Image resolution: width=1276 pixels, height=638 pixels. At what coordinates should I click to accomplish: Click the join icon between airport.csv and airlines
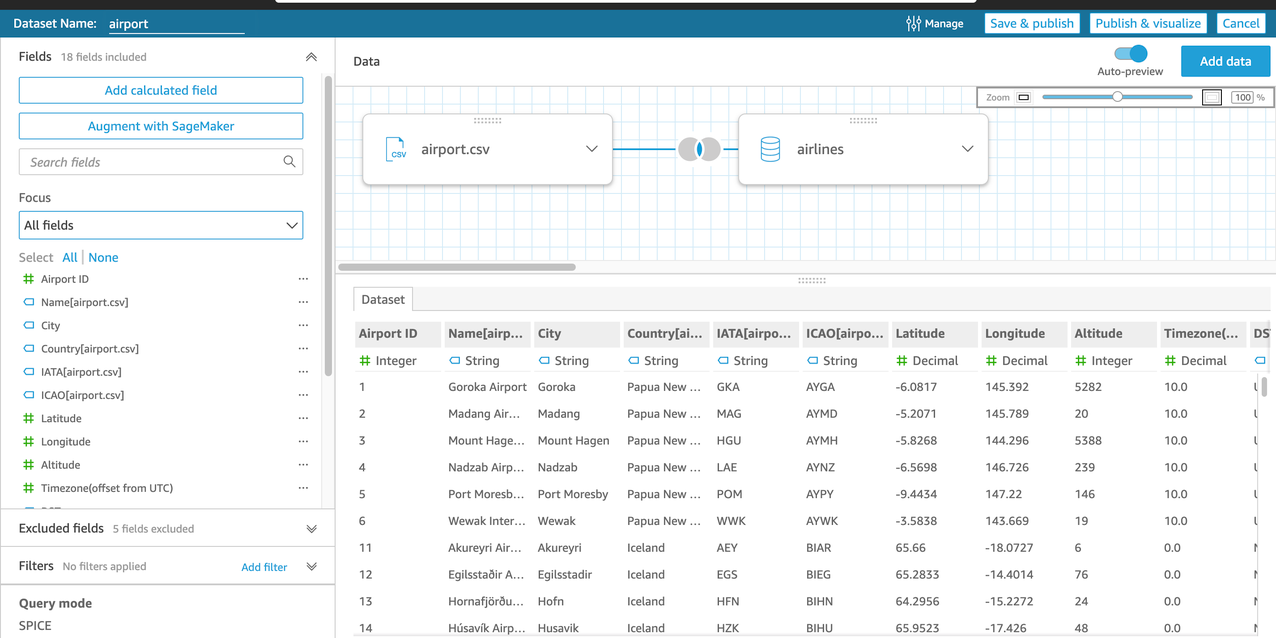(699, 149)
